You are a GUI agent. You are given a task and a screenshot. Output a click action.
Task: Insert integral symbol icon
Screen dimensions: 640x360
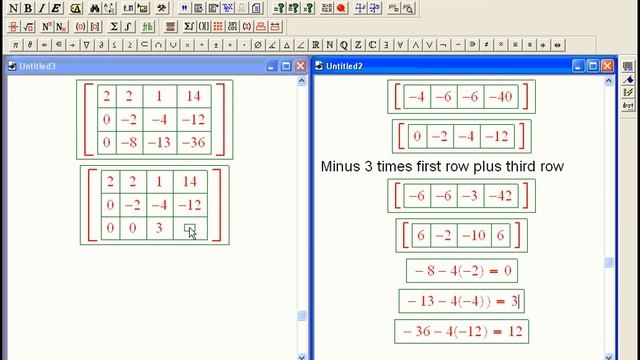(x=128, y=27)
